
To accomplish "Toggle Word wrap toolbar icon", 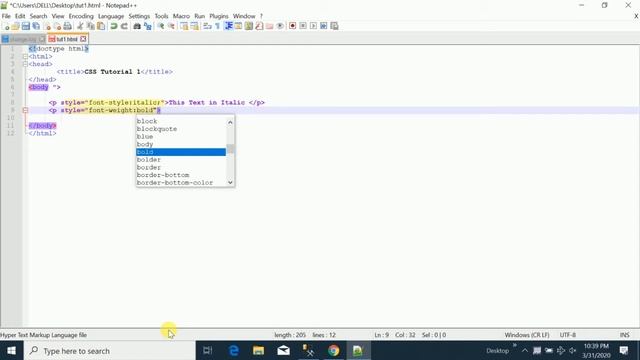I will [x=207, y=26].
